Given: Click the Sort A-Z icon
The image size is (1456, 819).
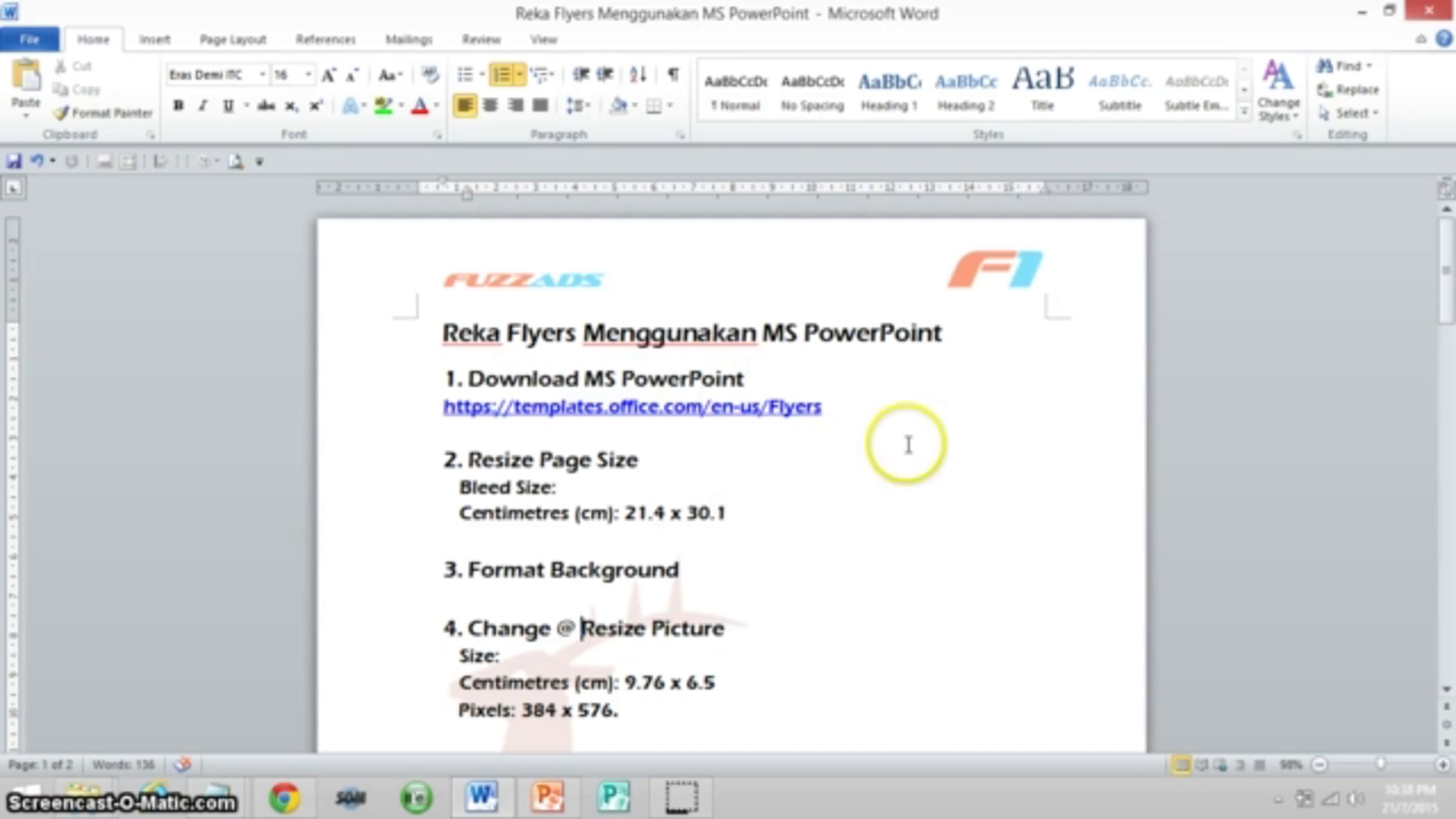Looking at the screenshot, I should click(638, 75).
